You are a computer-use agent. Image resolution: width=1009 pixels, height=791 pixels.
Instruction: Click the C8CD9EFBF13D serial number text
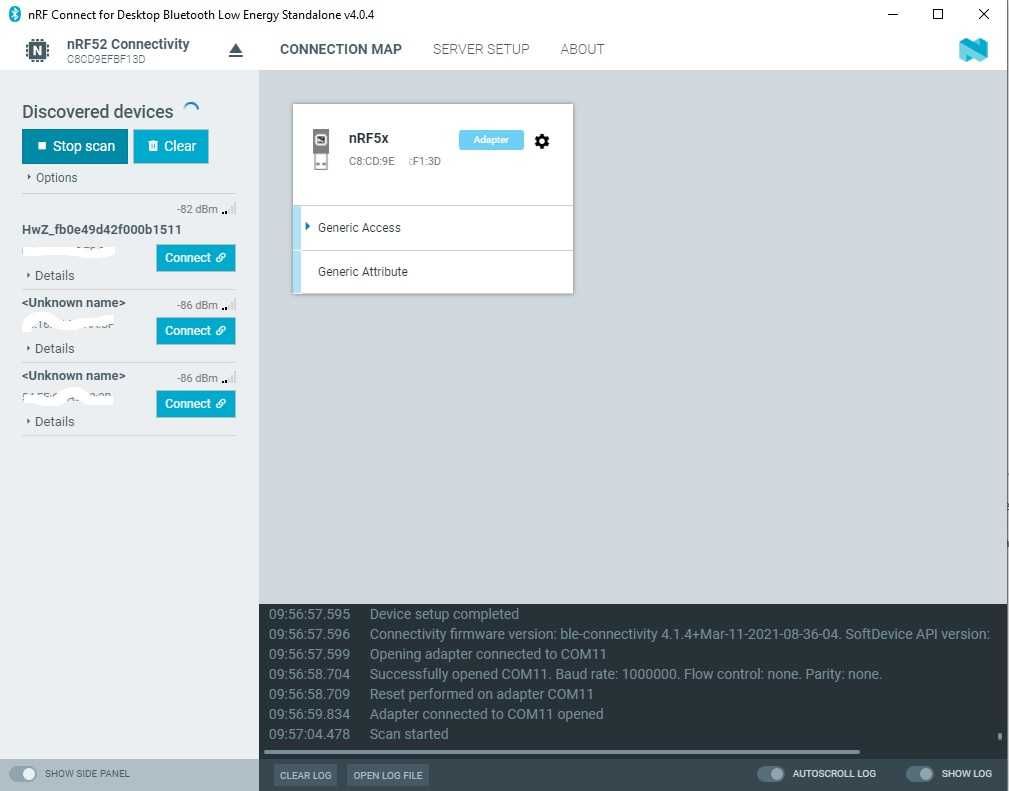[x=106, y=59]
